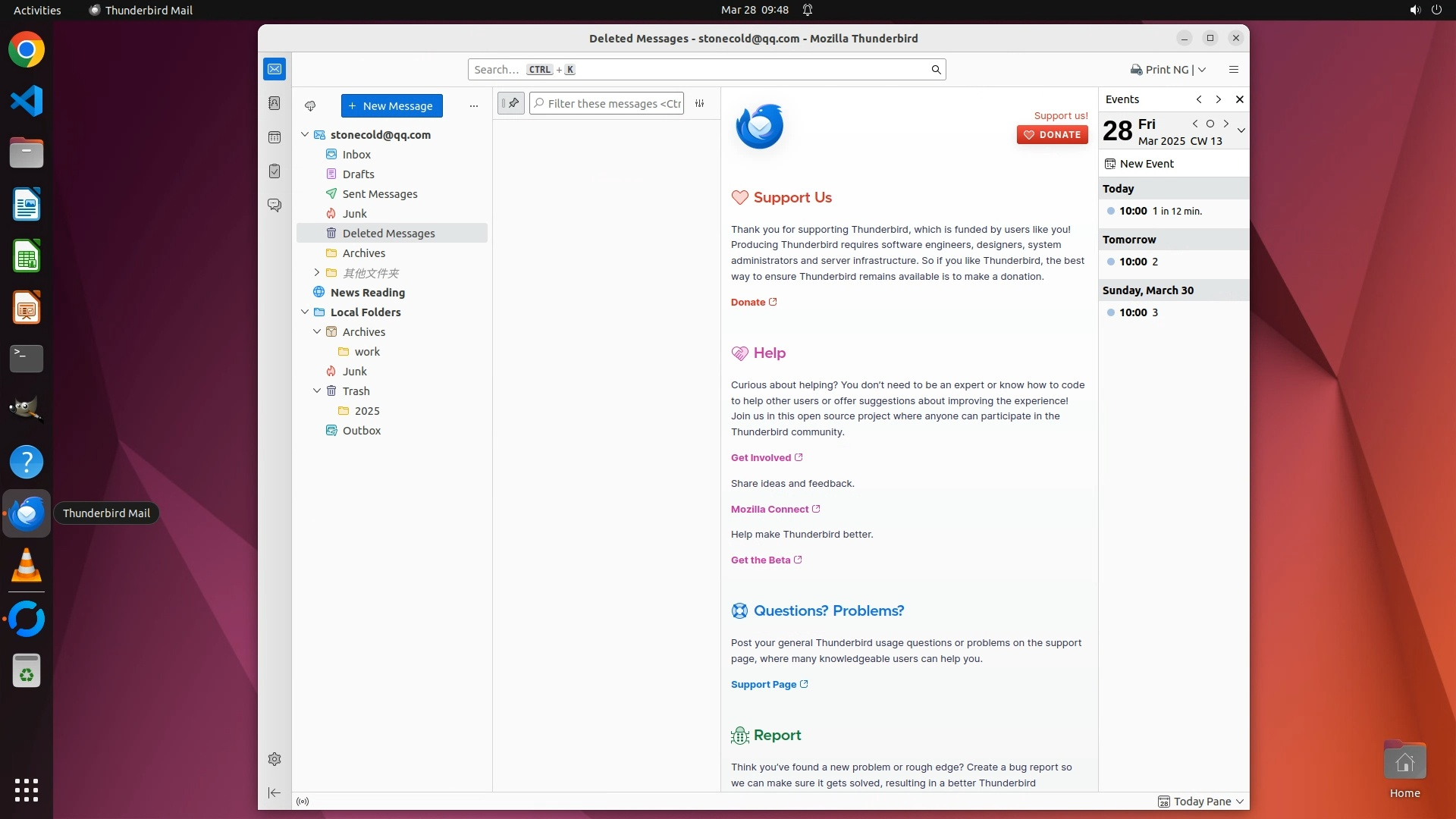This screenshot has height=819, width=1456.
Task: Click the global Search input field
Action: tap(705, 70)
